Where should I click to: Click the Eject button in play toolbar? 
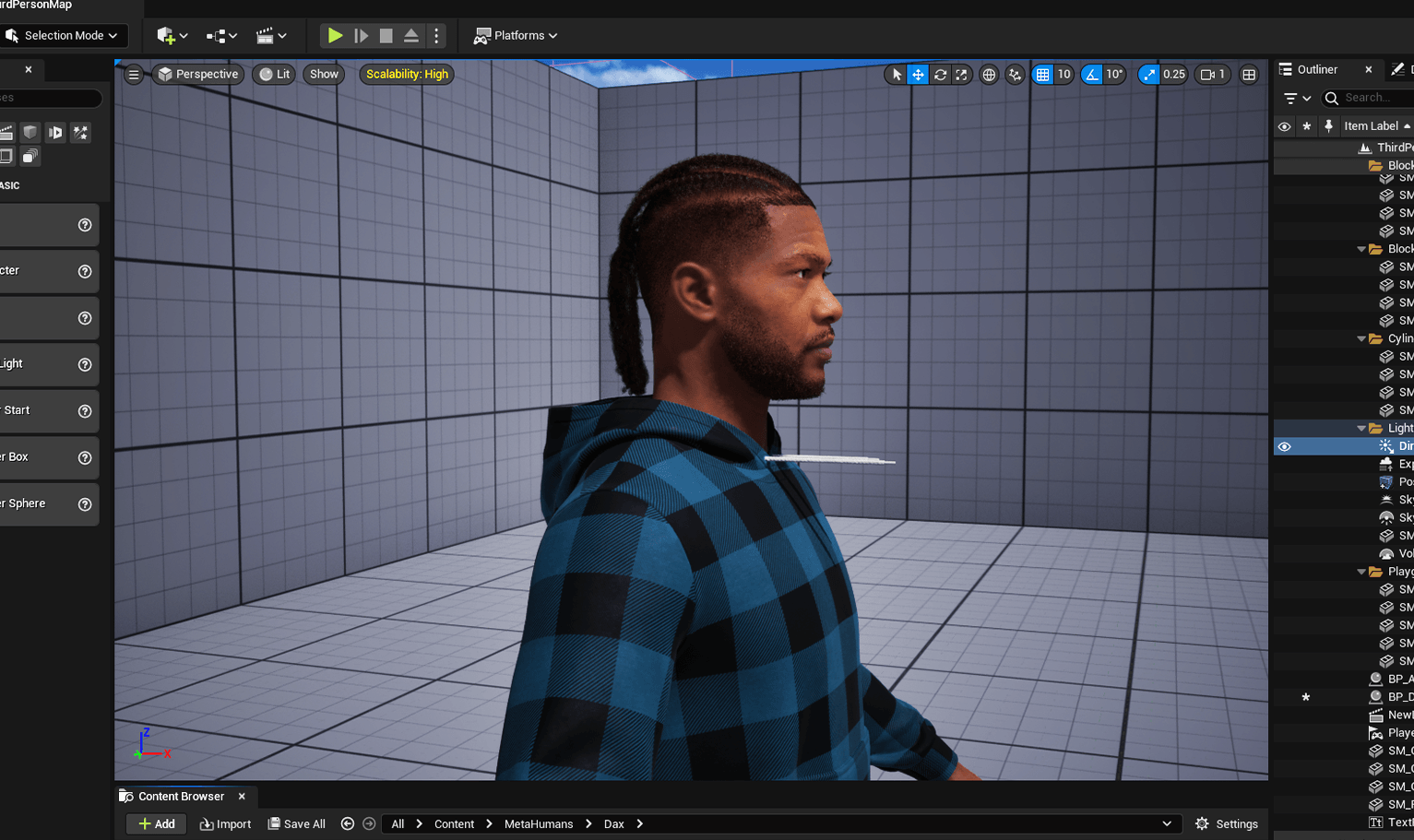click(x=411, y=35)
